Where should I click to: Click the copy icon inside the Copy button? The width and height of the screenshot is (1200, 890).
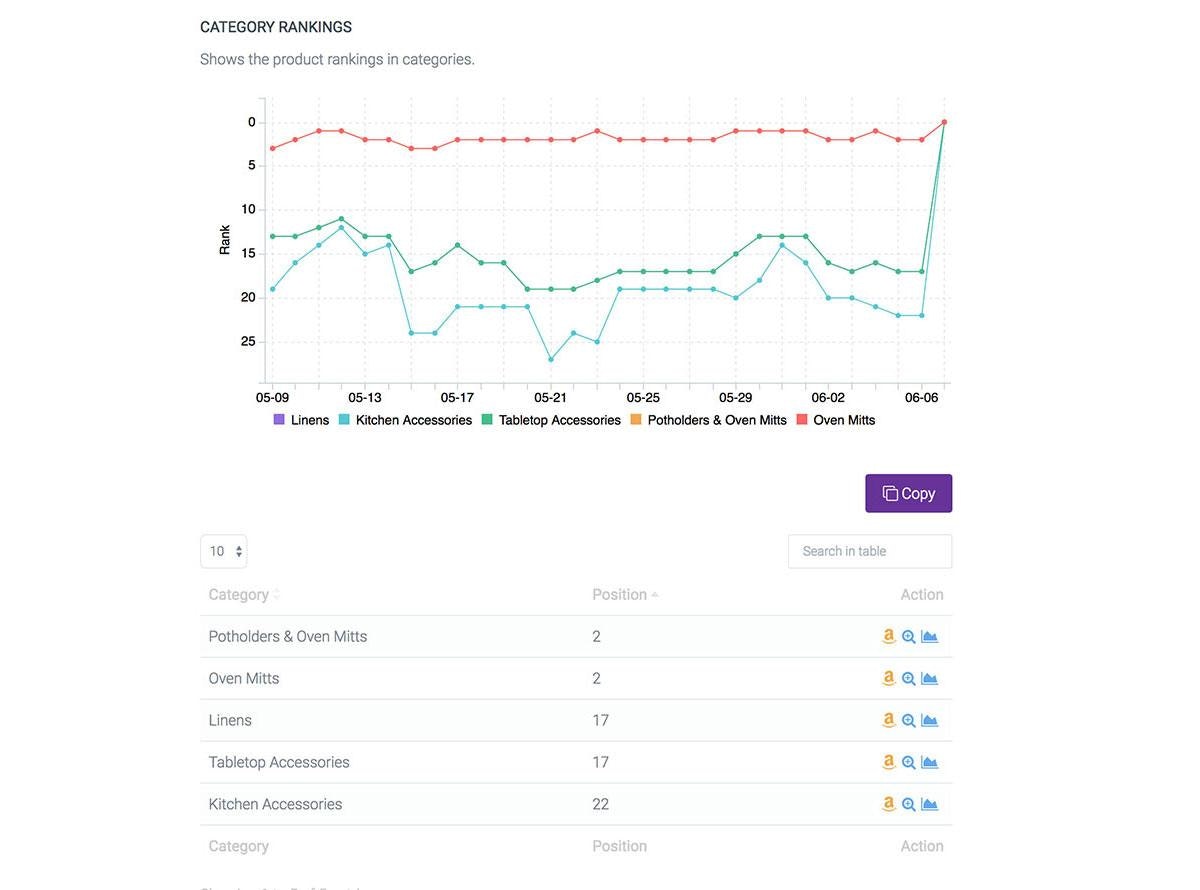point(890,492)
